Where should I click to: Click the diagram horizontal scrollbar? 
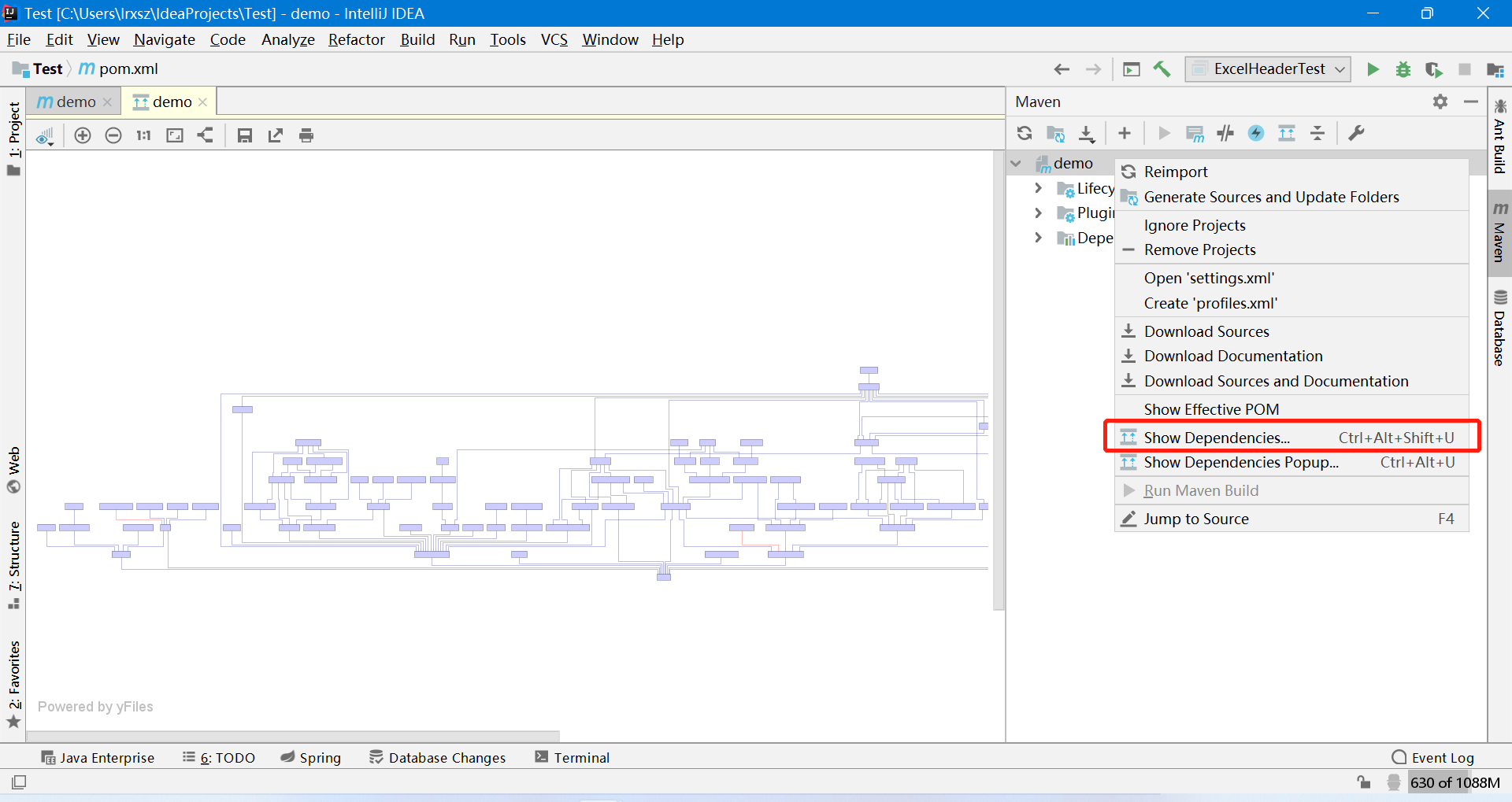pyautogui.click(x=293, y=736)
